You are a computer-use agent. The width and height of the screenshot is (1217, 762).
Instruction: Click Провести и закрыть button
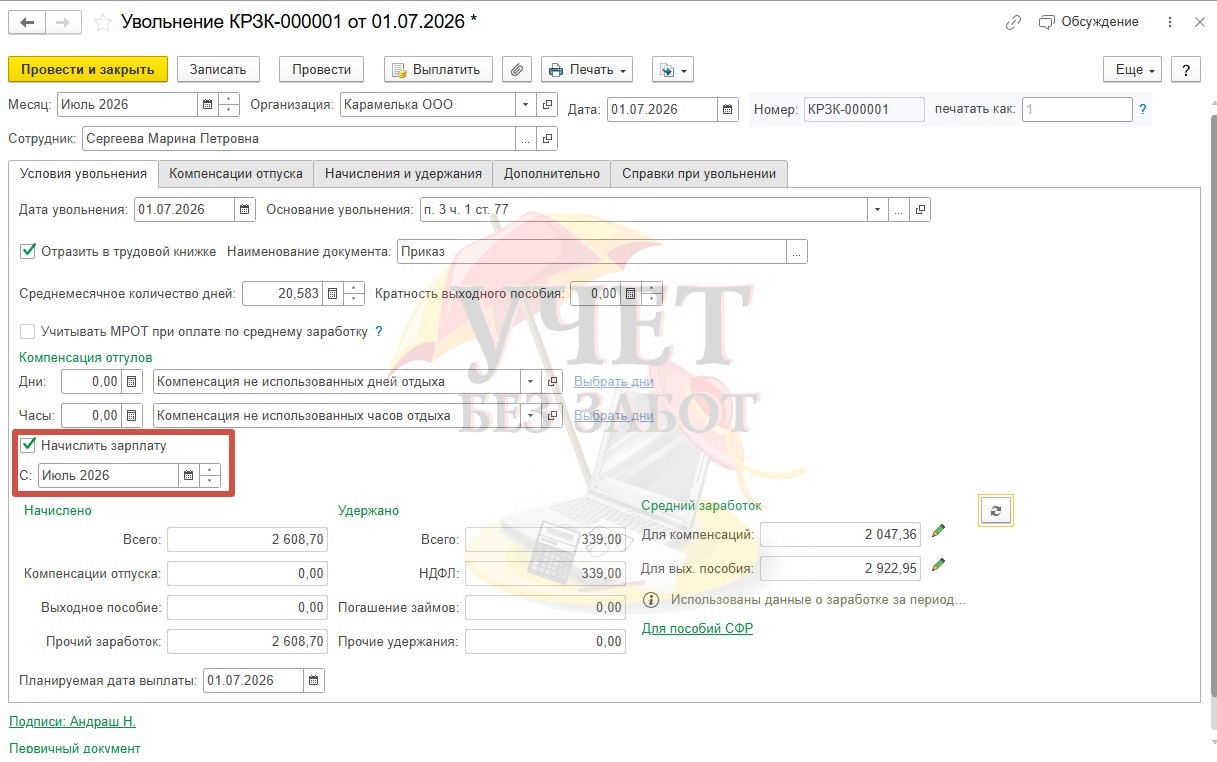tap(88, 69)
